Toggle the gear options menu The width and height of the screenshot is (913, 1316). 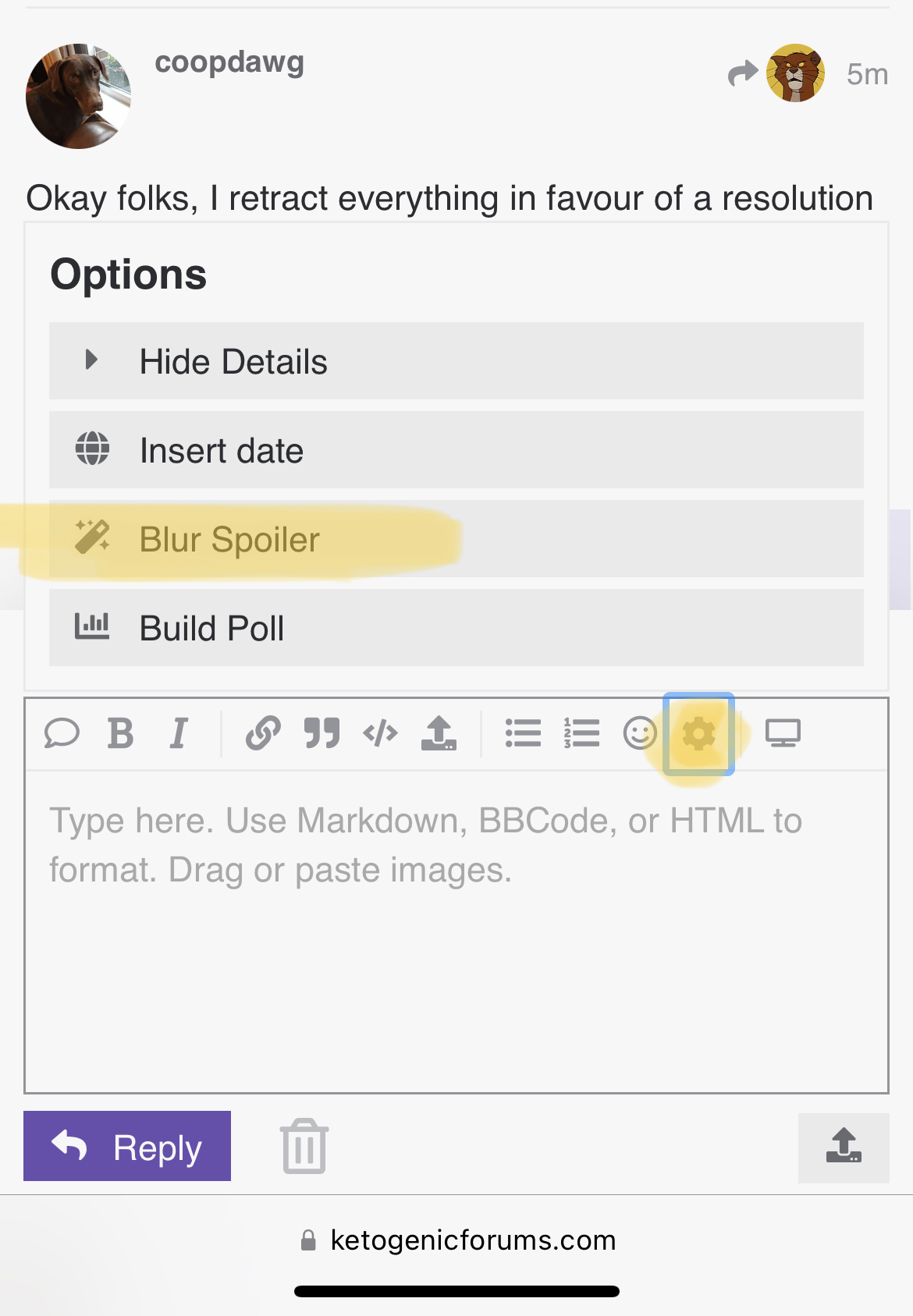(x=698, y=734)
